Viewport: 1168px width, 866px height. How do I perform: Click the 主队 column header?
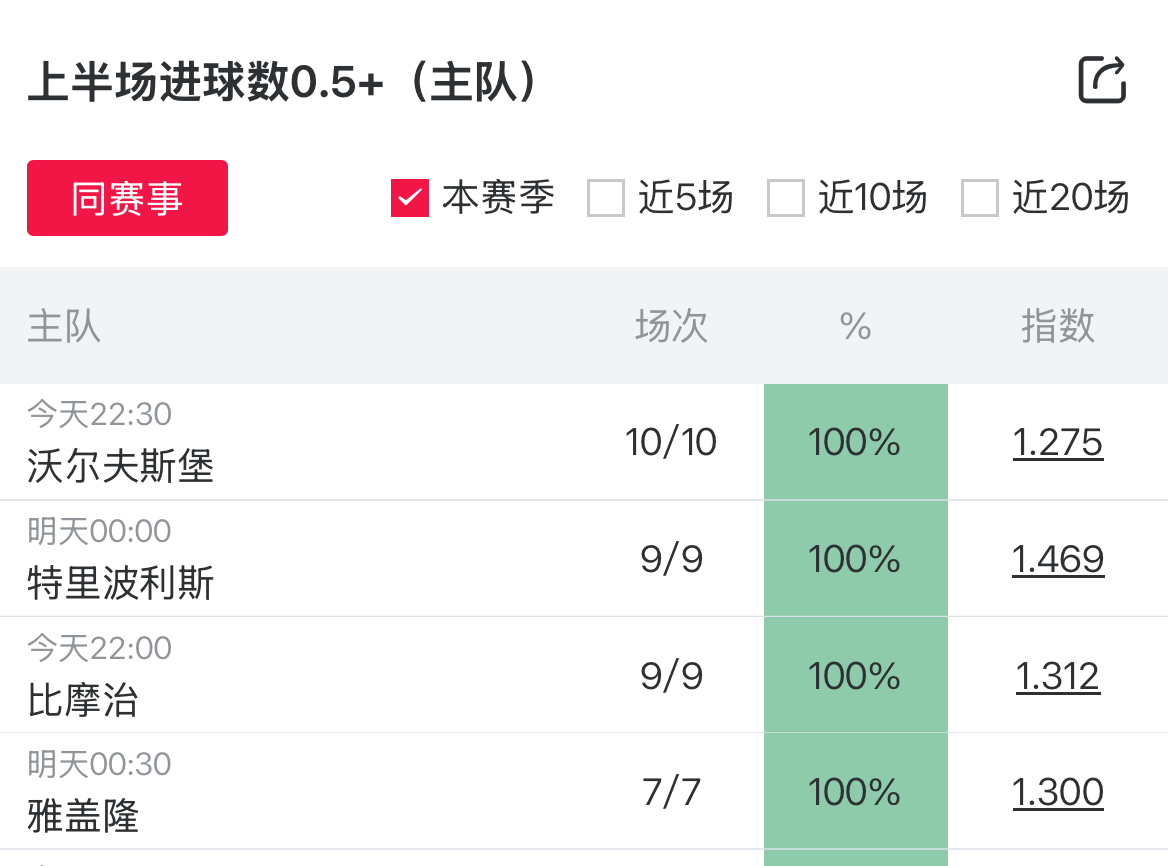click(x=64, y=326)
